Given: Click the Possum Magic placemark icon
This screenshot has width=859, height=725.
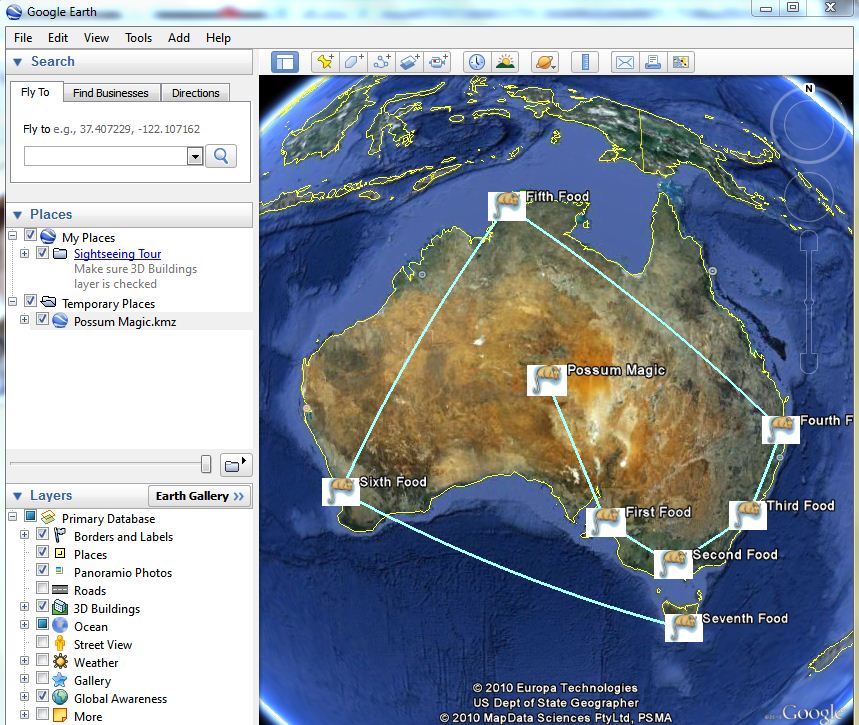Looking at the screenshot, I should click(x=547, y=380).
